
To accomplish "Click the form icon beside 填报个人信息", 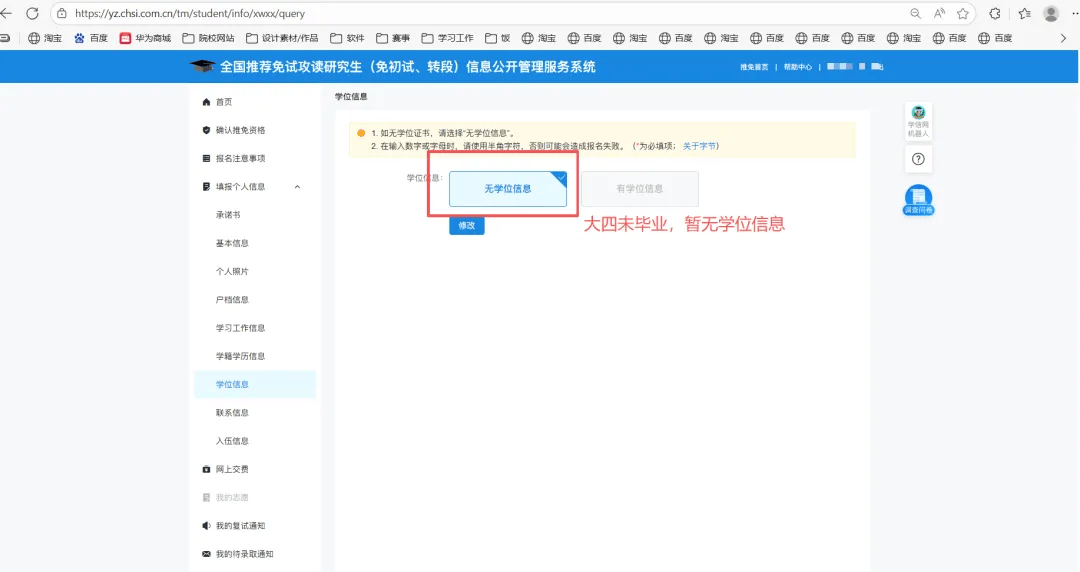I will click(206, 187).
